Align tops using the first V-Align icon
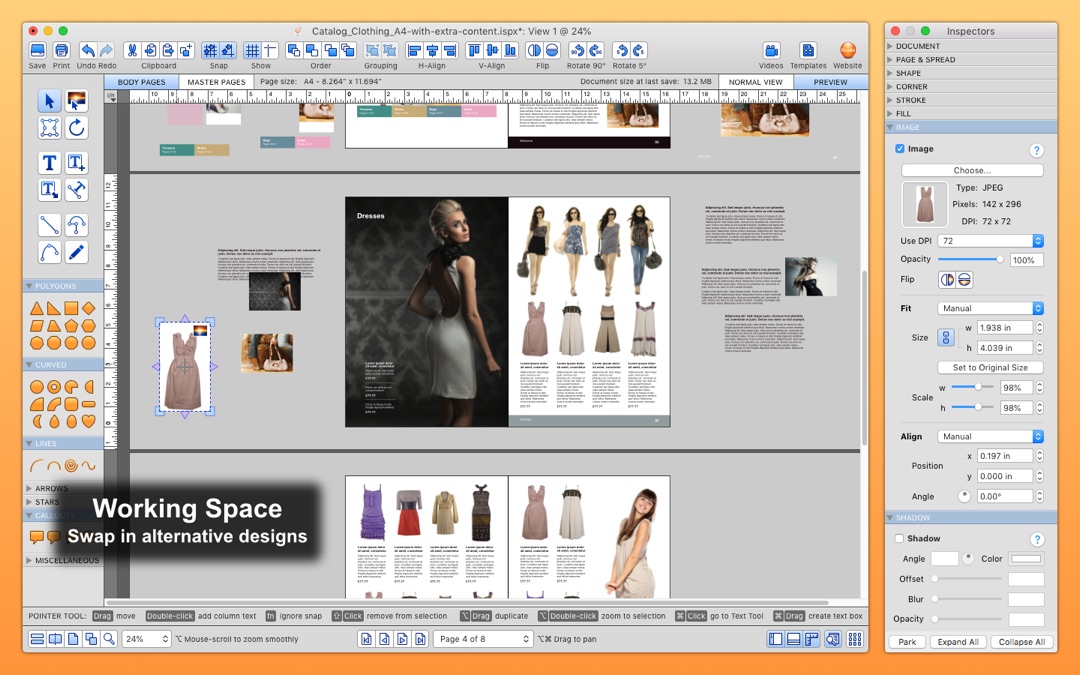1080x675 pixels. pyautogui.click(x=474, y=50)
